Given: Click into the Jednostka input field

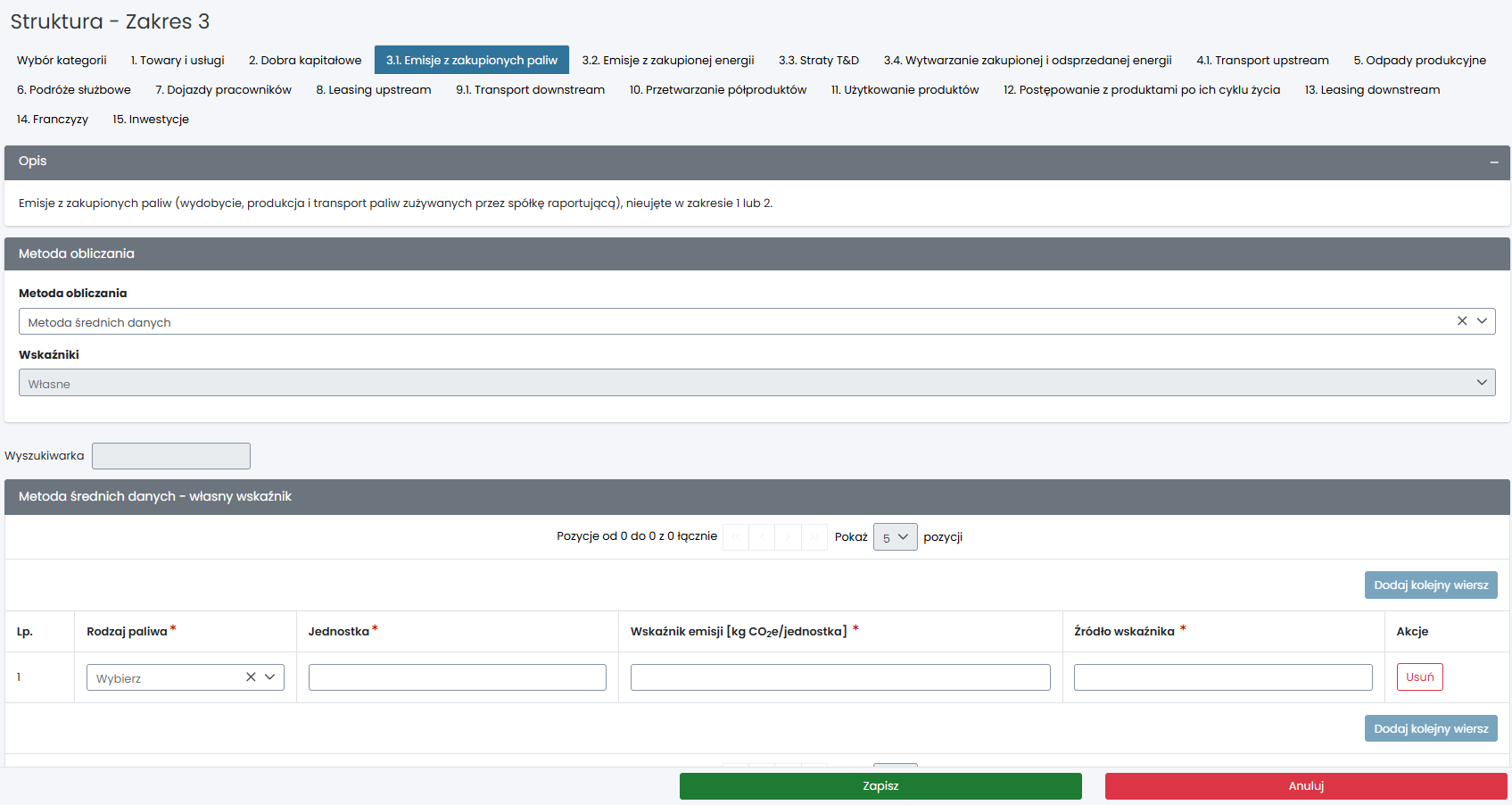Looking at the screenshot, I should tap(457, 677).
